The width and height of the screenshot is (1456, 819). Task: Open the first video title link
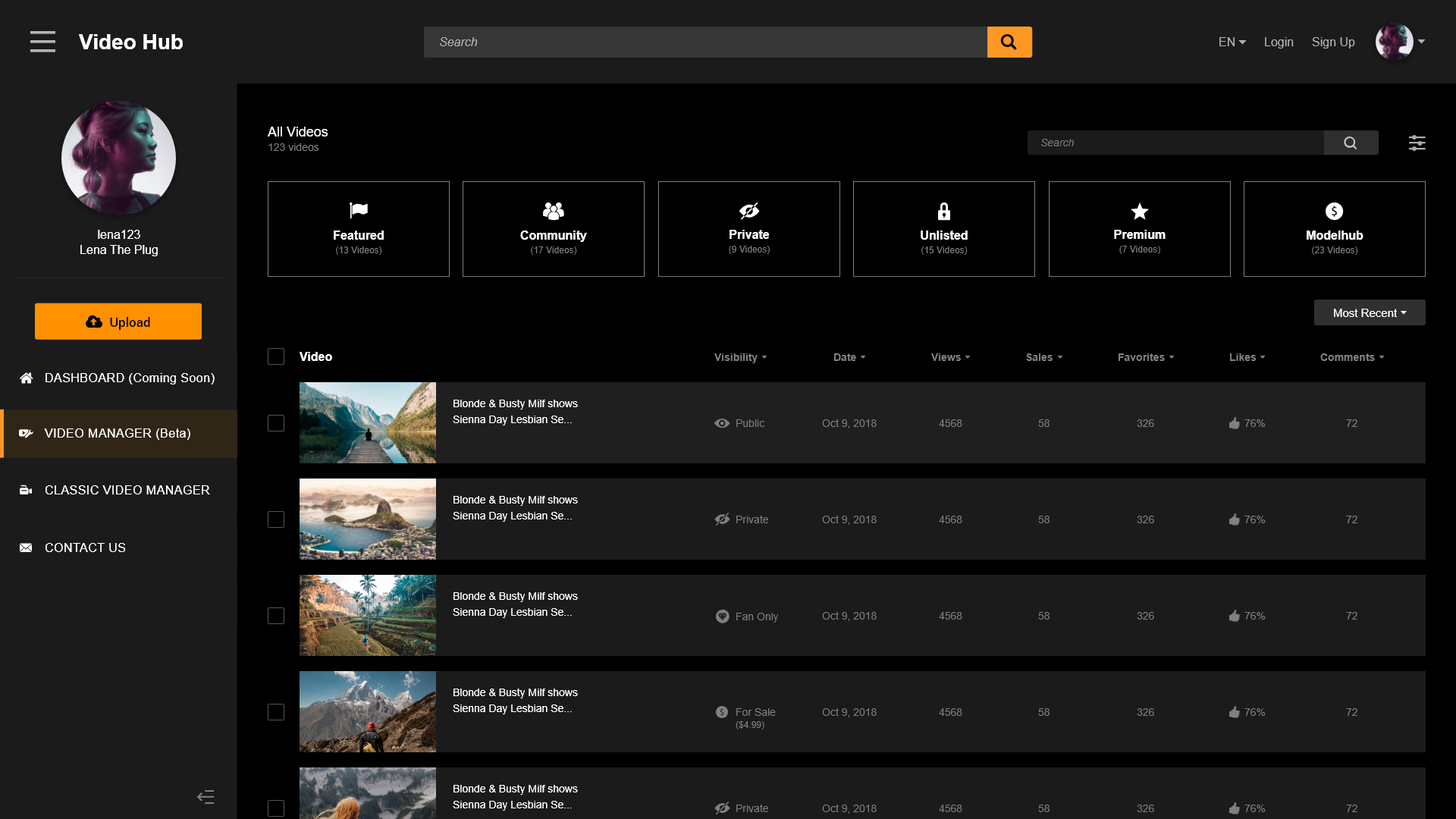515,412
